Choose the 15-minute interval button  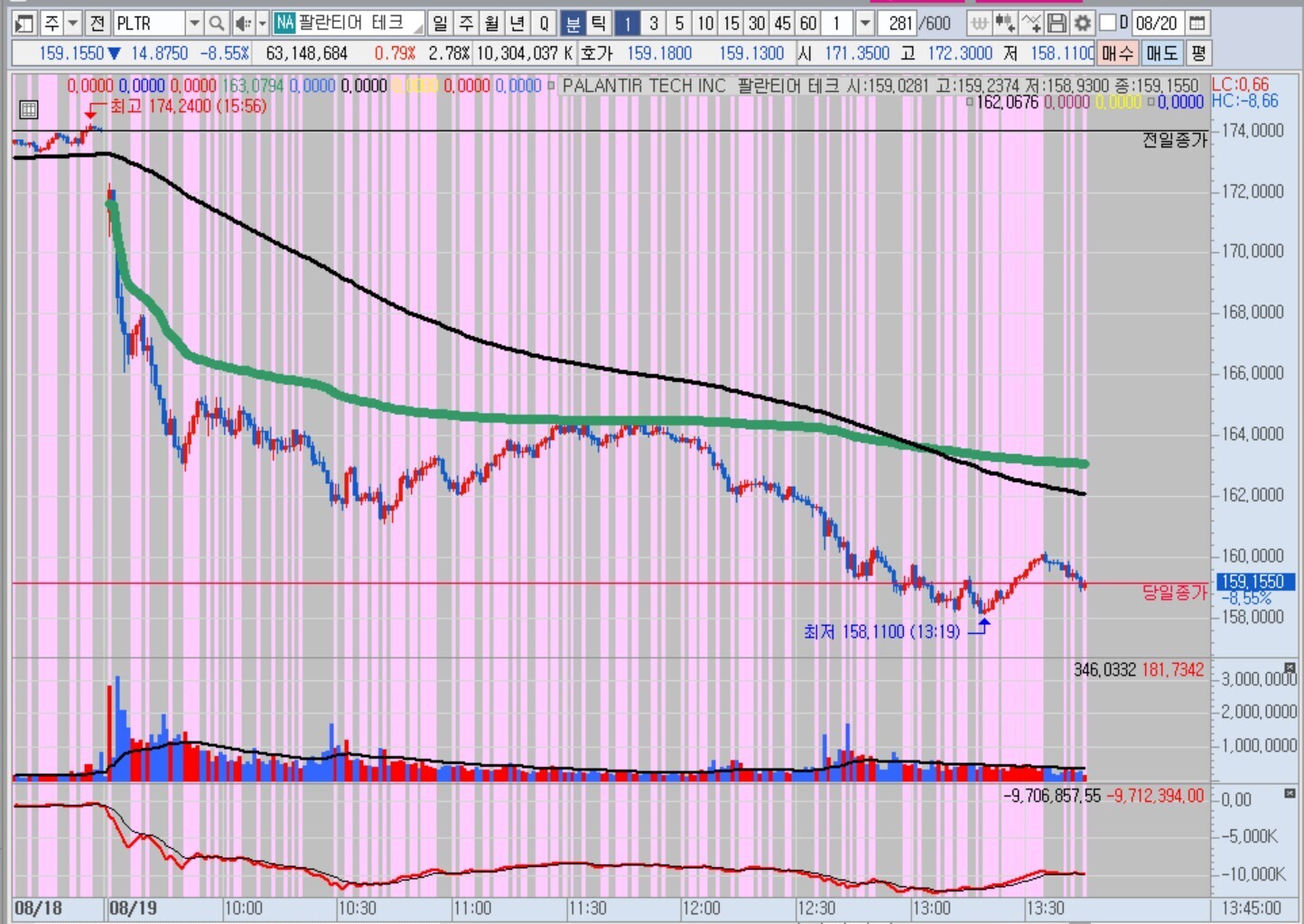coord(731,23)
